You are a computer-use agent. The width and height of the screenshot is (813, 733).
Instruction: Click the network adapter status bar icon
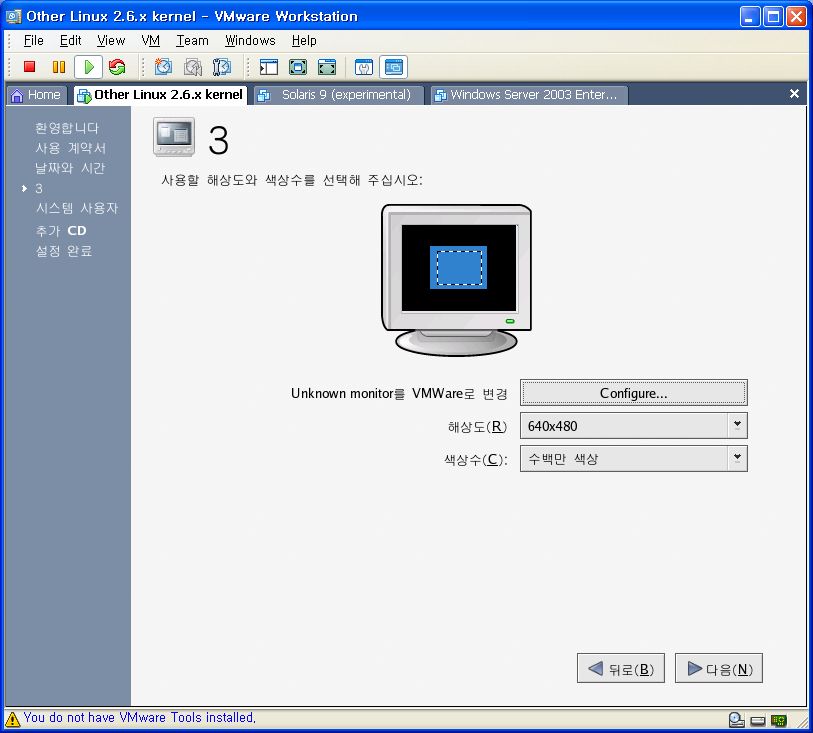tap(778, 719)
